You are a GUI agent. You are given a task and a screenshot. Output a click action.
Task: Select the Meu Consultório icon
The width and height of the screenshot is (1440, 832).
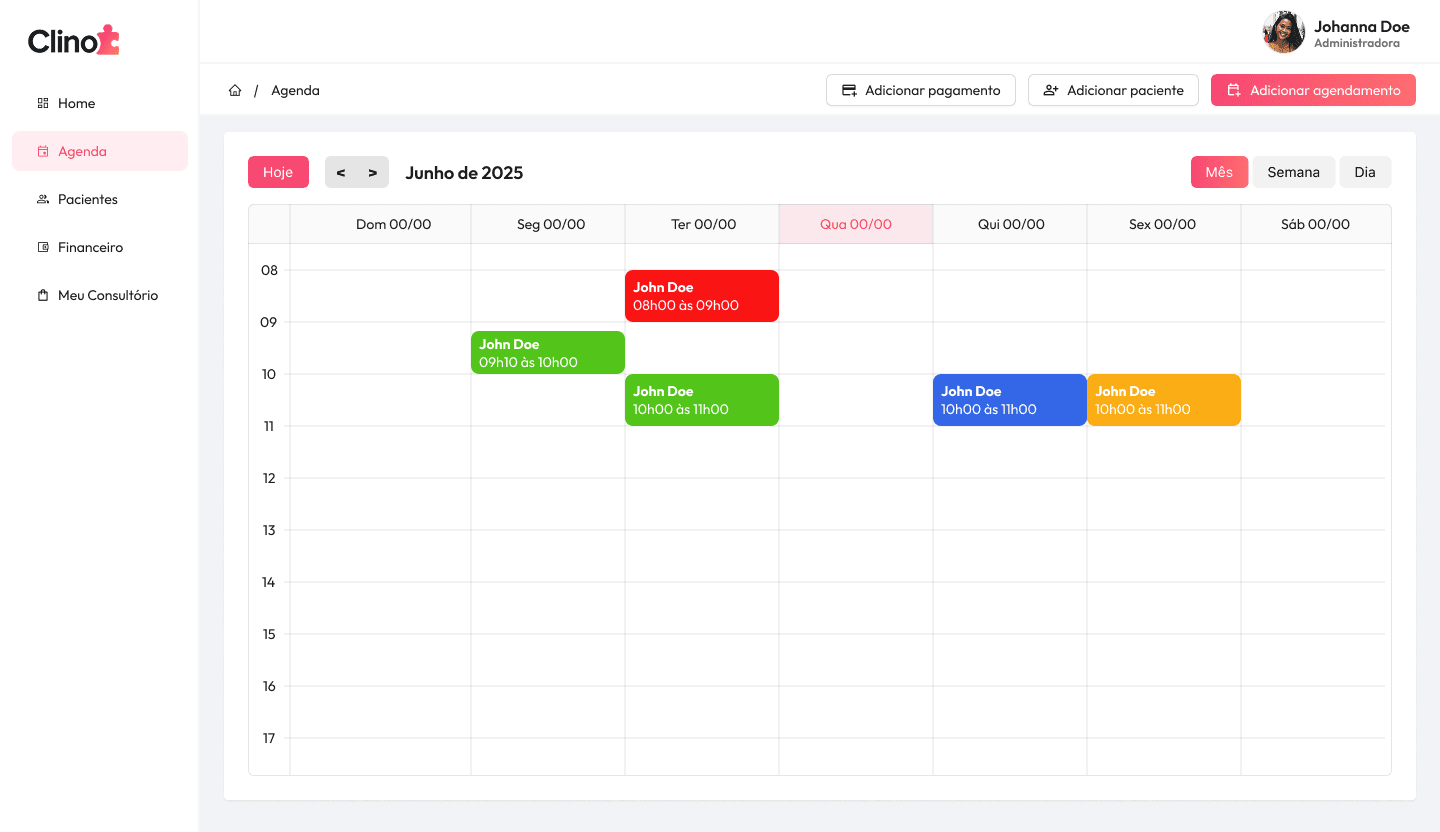pos(41,295)
